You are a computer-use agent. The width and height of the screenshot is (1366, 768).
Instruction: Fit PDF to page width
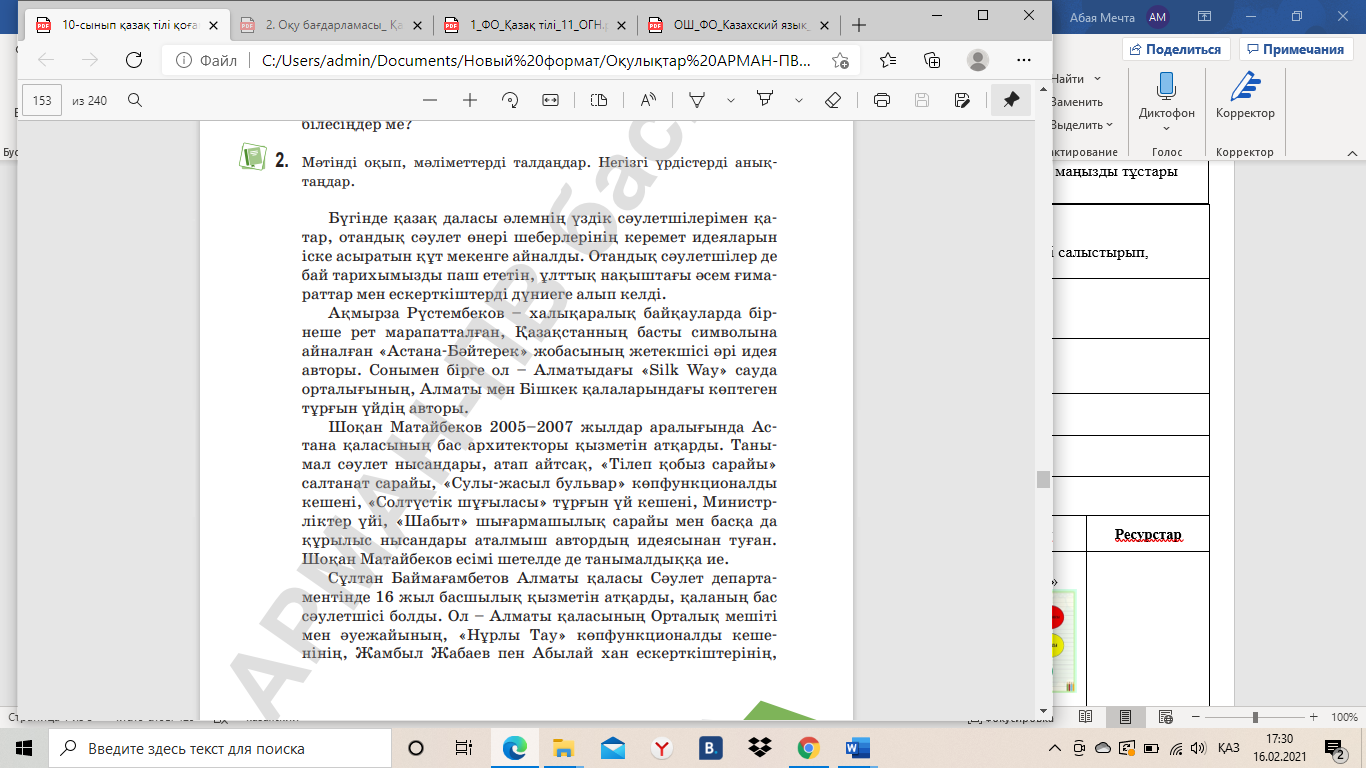click(x=550, y=100)
